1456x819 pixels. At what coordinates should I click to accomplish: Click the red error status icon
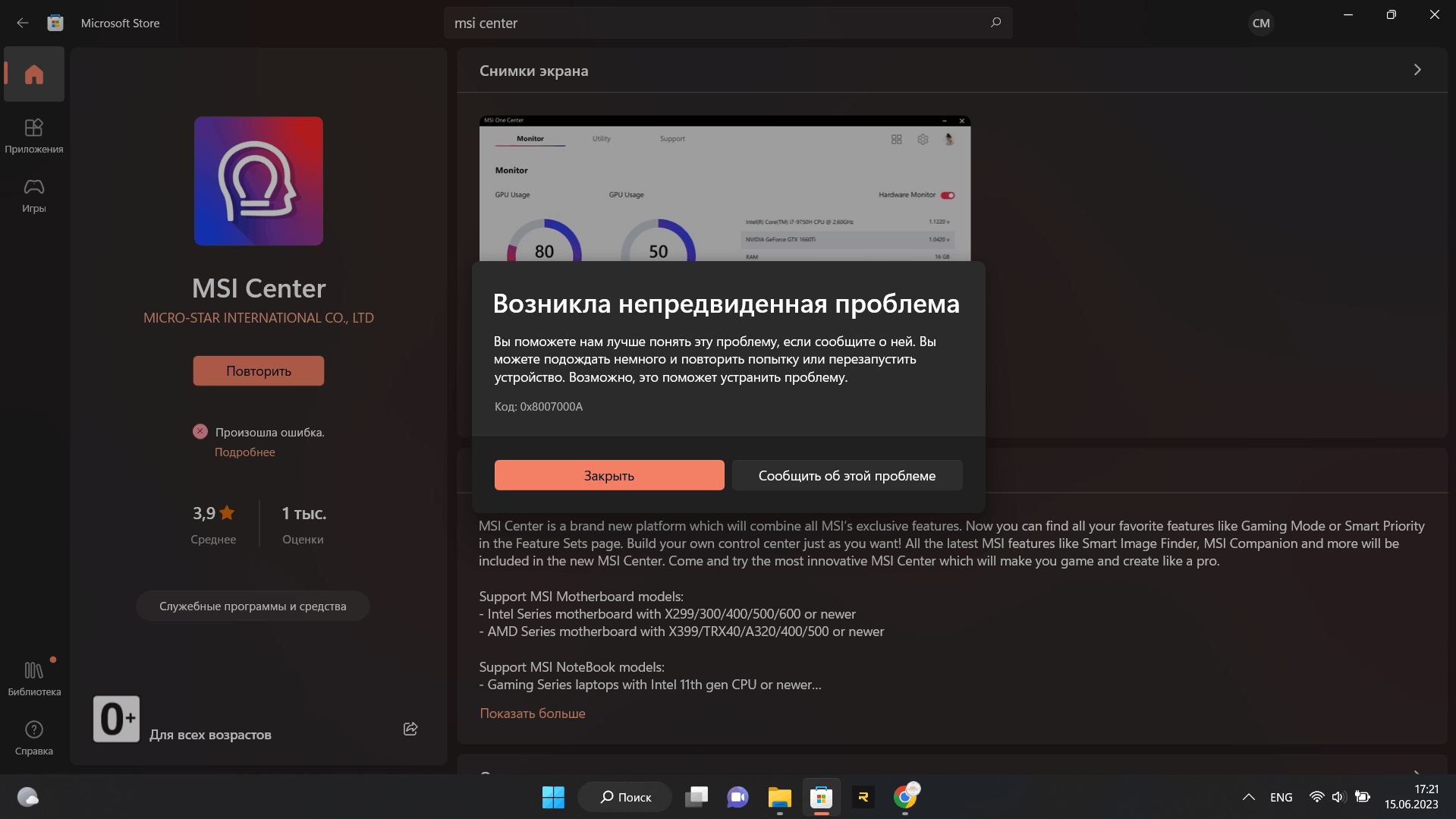pos(200,431)
